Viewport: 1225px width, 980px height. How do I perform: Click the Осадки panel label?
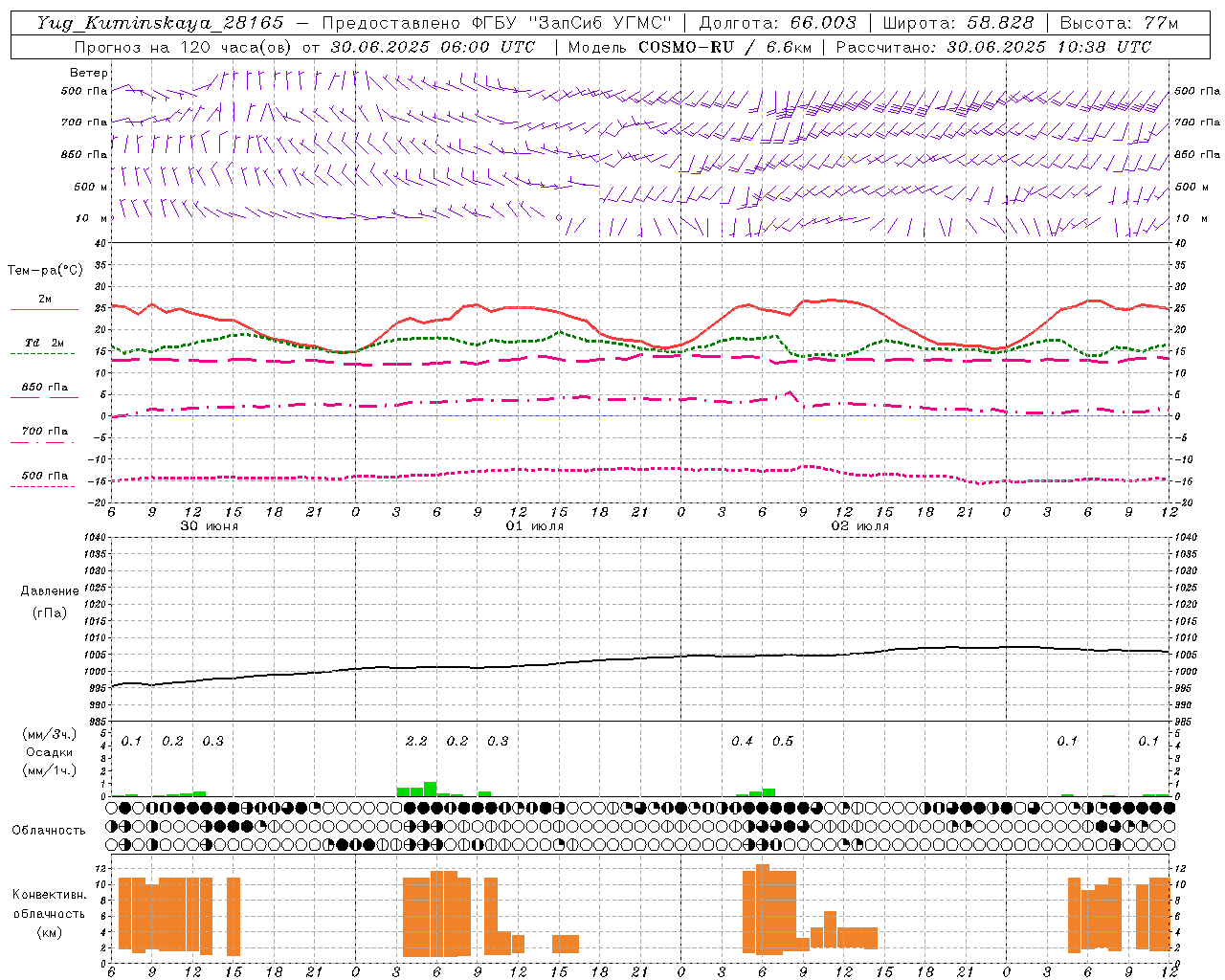[50, 752]
